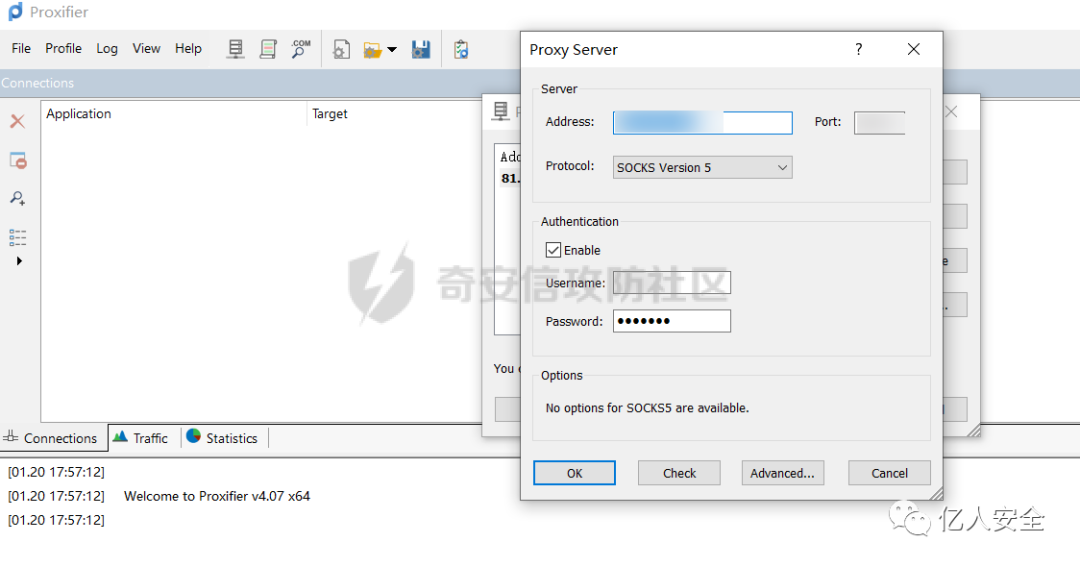Open Name Resolution .COM toolbar icon

click(300, 49)
